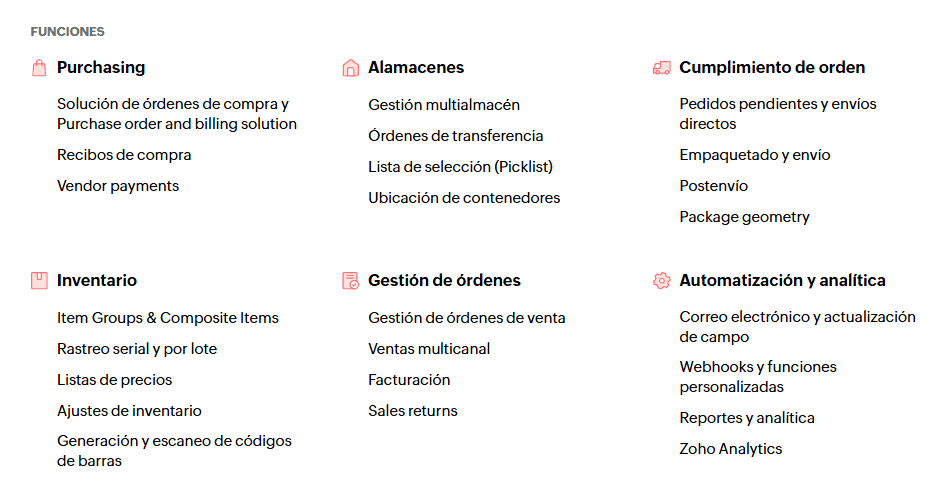Open the Alamacenes section heading

(416, 68)
